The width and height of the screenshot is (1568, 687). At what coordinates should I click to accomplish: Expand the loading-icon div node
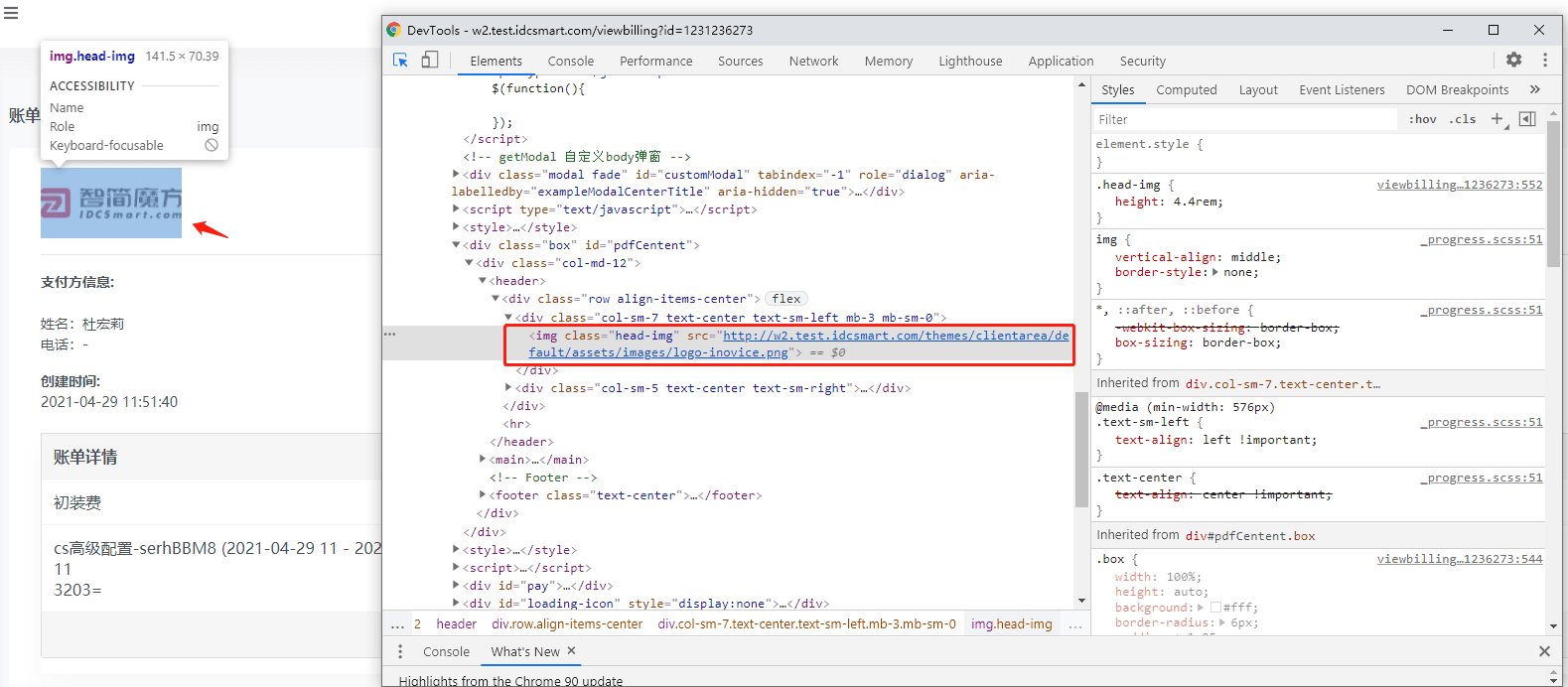(457, 604)
